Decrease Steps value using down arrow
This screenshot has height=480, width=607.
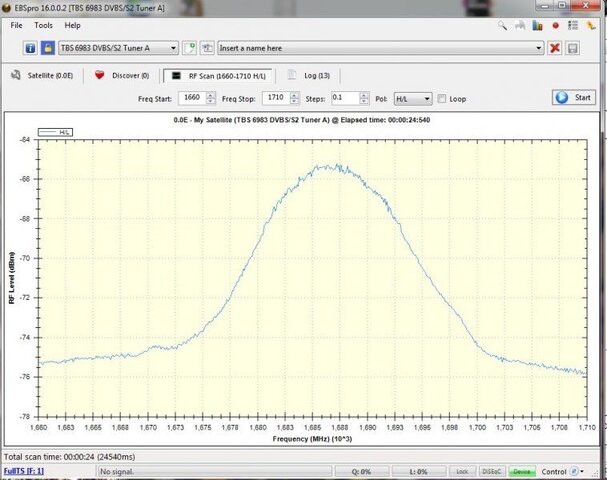click(x=364, y=101)
